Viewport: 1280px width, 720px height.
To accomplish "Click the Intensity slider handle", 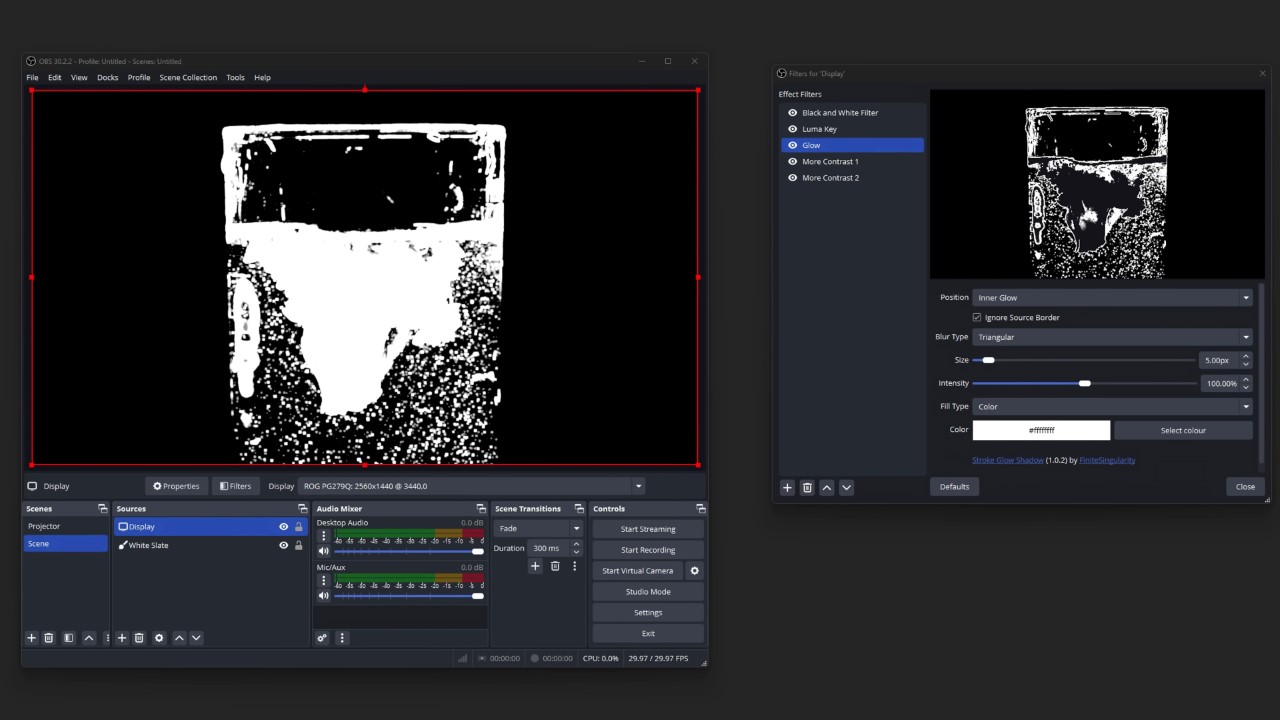I will (x=1085, y=384).
